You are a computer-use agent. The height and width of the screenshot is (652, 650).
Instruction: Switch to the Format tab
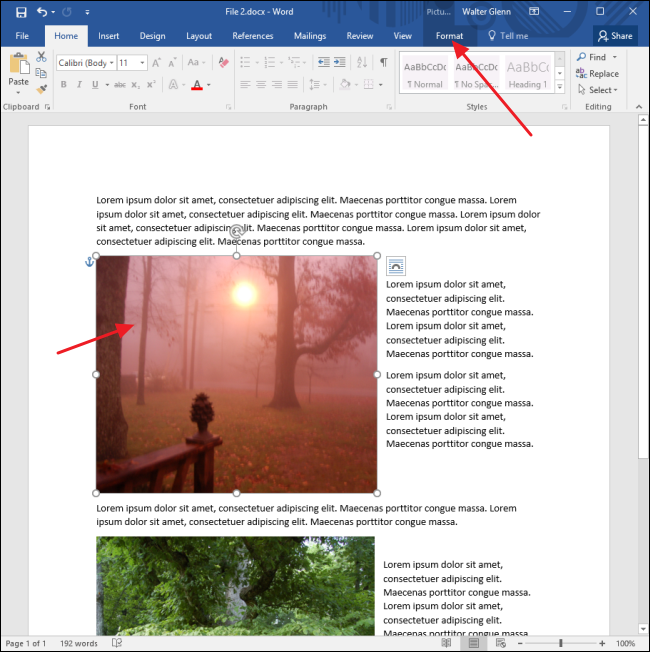(x=449, y=36)
